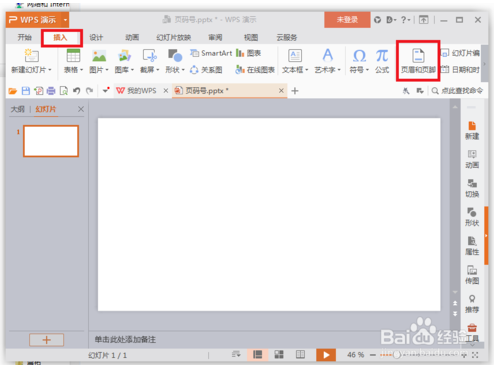Open 新建 in the right sidebar

[472, 130]
